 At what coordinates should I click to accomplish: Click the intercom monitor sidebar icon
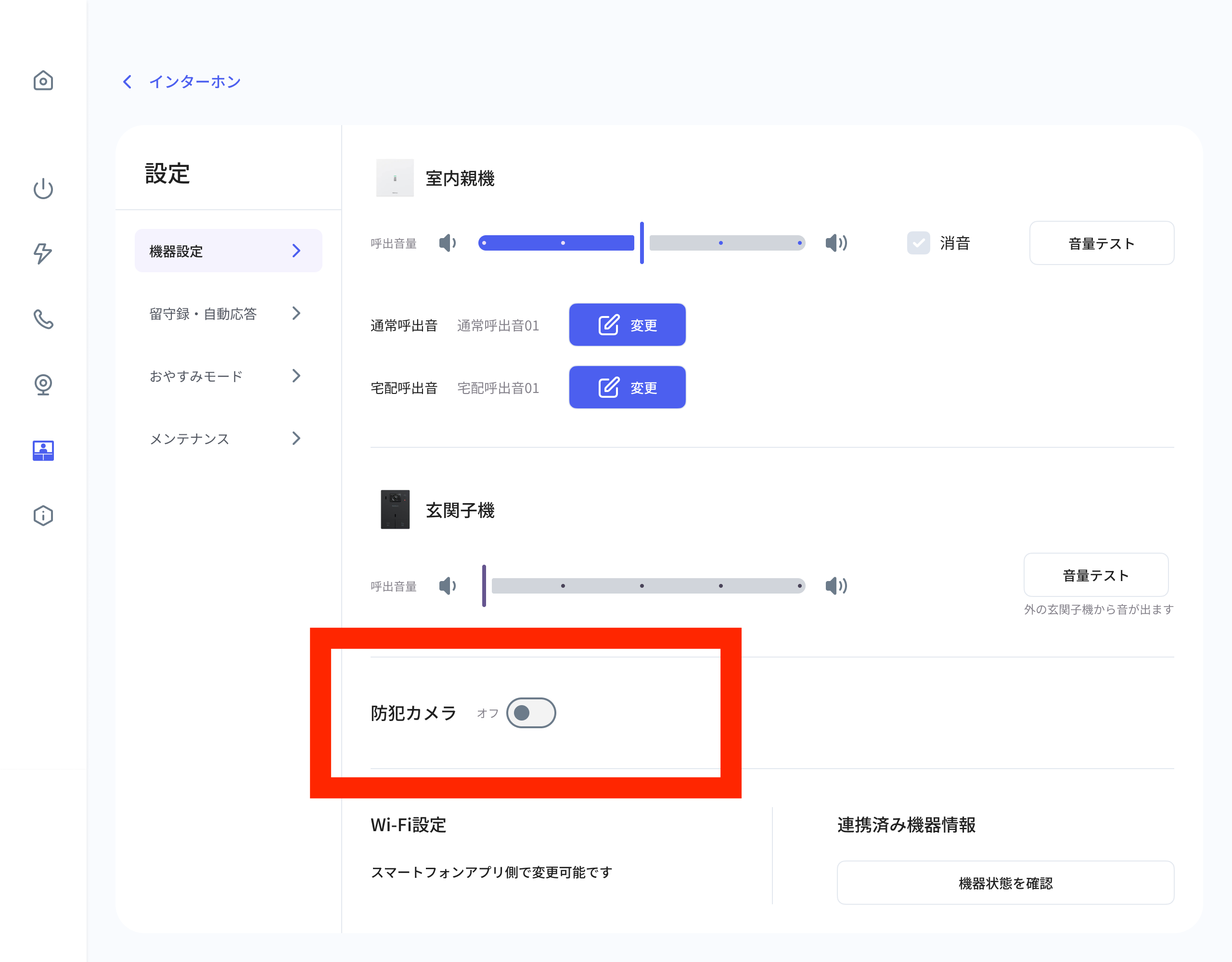pyautogui.click(x=43, y=451)
